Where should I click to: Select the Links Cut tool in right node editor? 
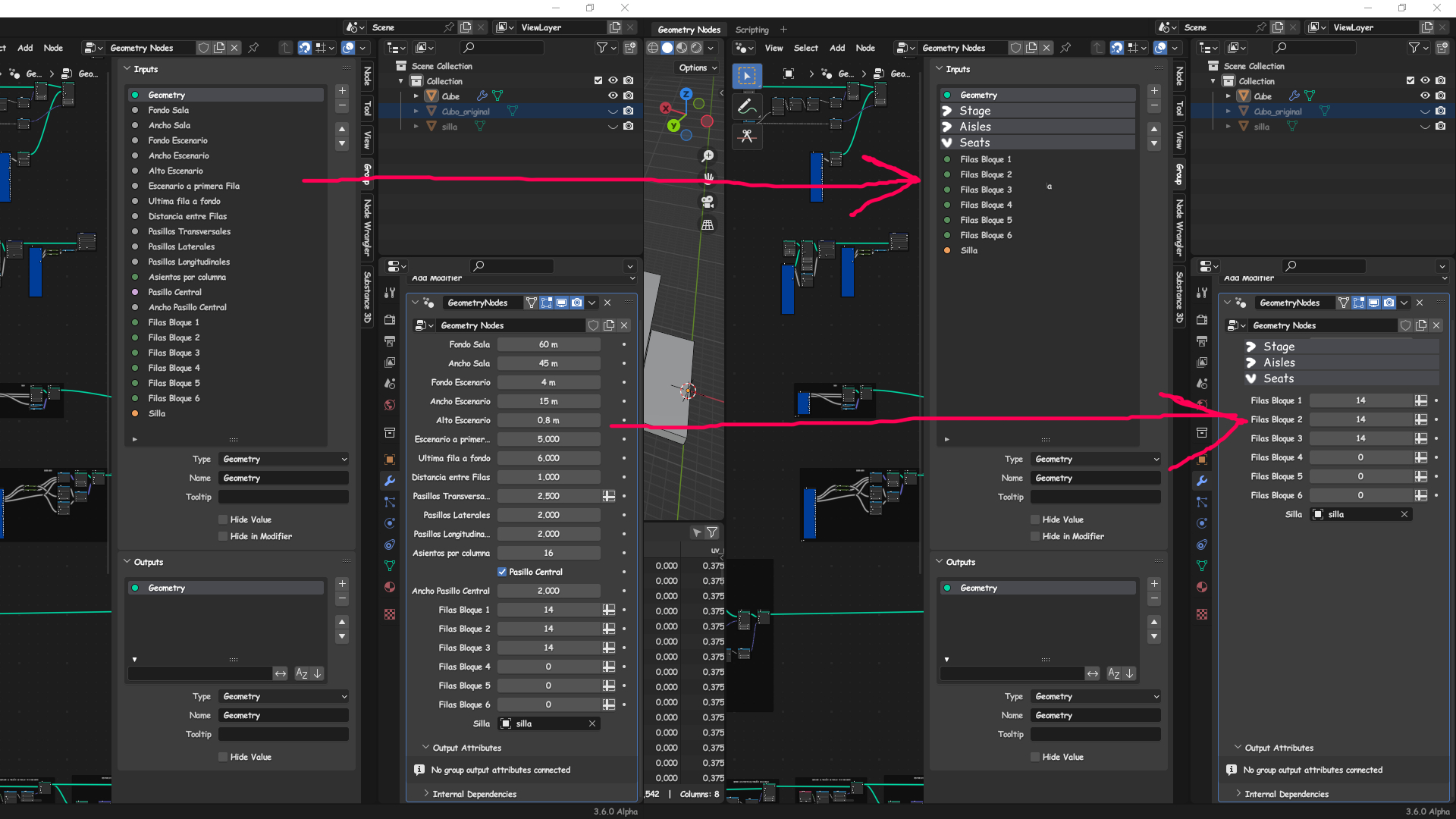(747, 136)
